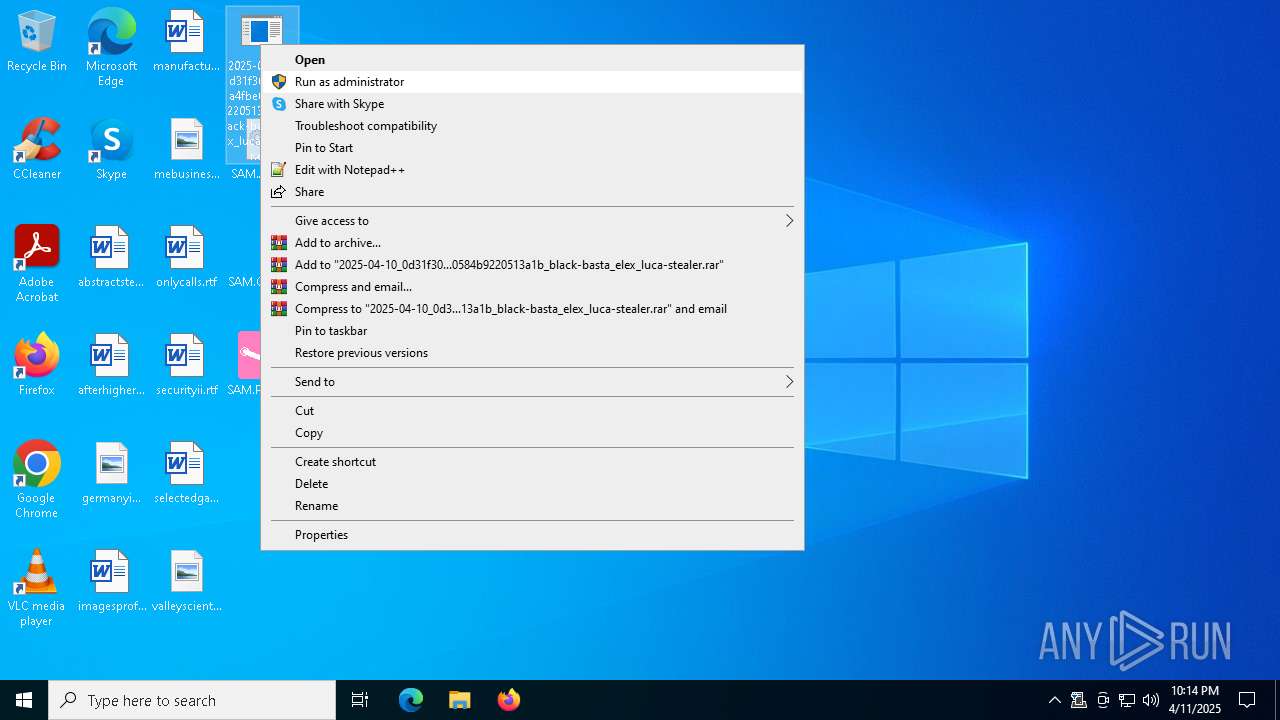The image size is (1280, 720).
Task: Expand the Send to submenu
Action: 532,382
